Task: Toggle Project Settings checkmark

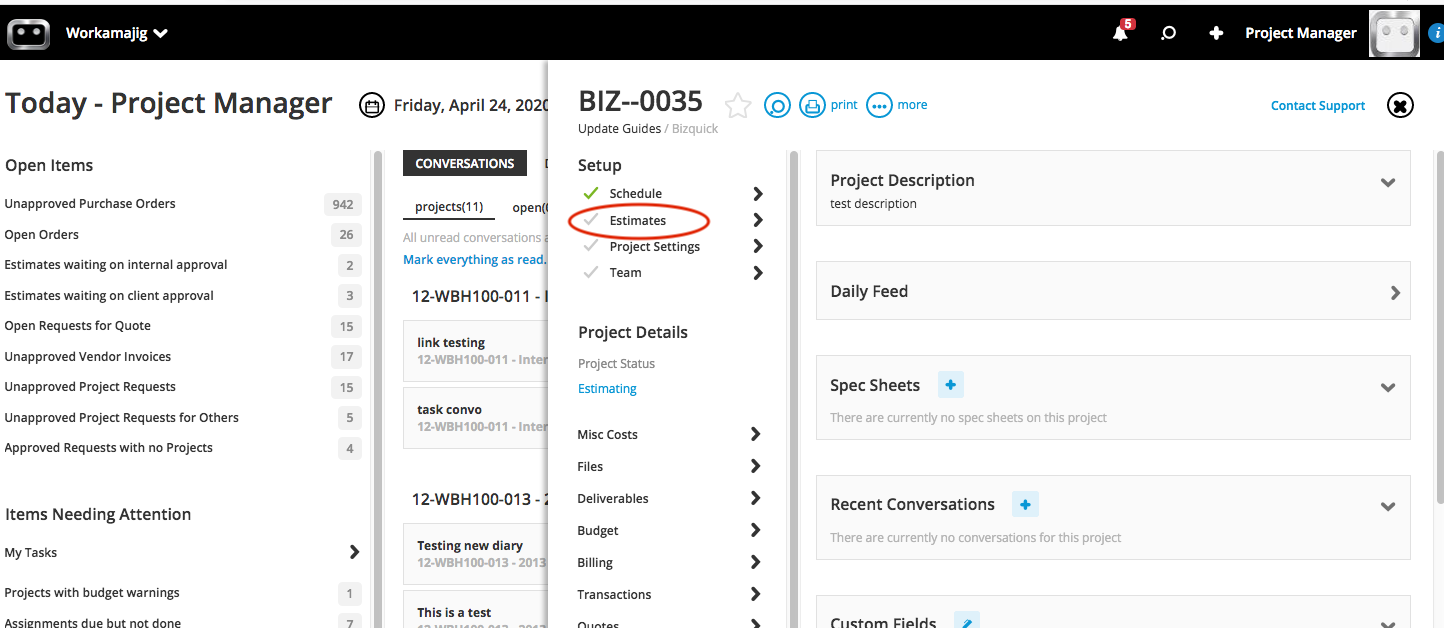Action: coord(590,245)
